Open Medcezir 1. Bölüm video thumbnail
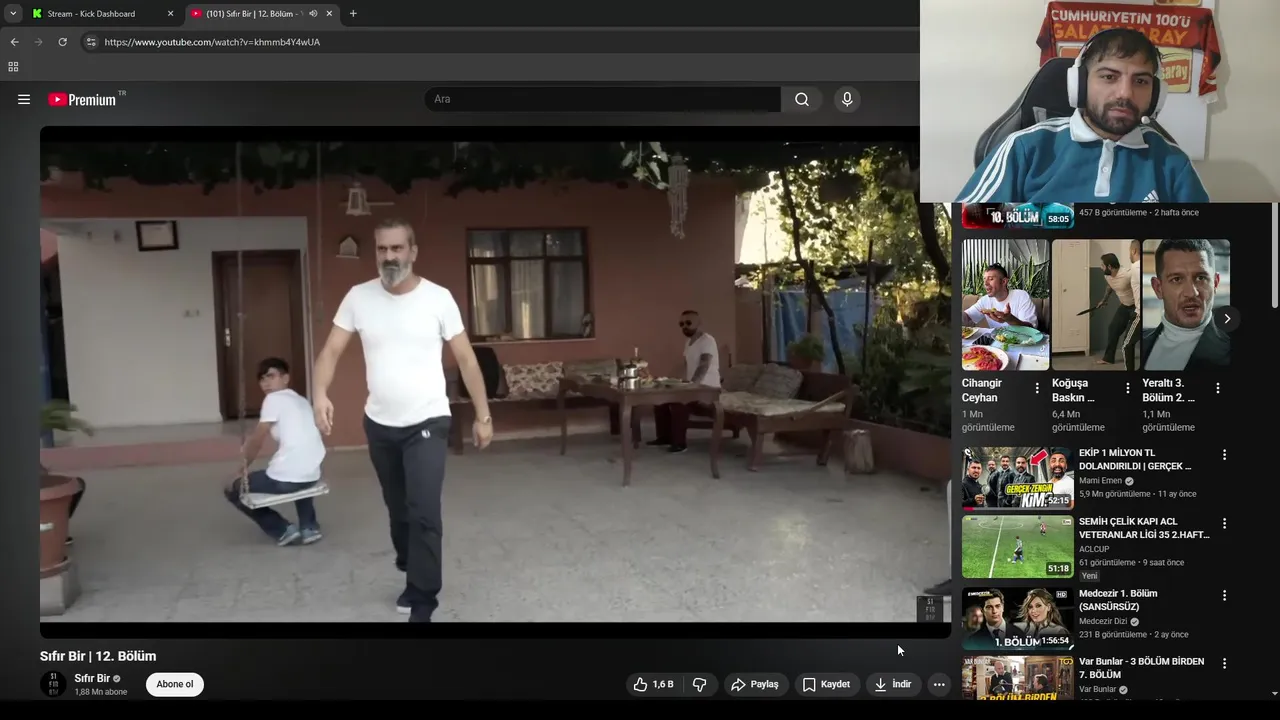Image resolution: width=1280 pixels, height=720 pixels. pos(1018,618)
